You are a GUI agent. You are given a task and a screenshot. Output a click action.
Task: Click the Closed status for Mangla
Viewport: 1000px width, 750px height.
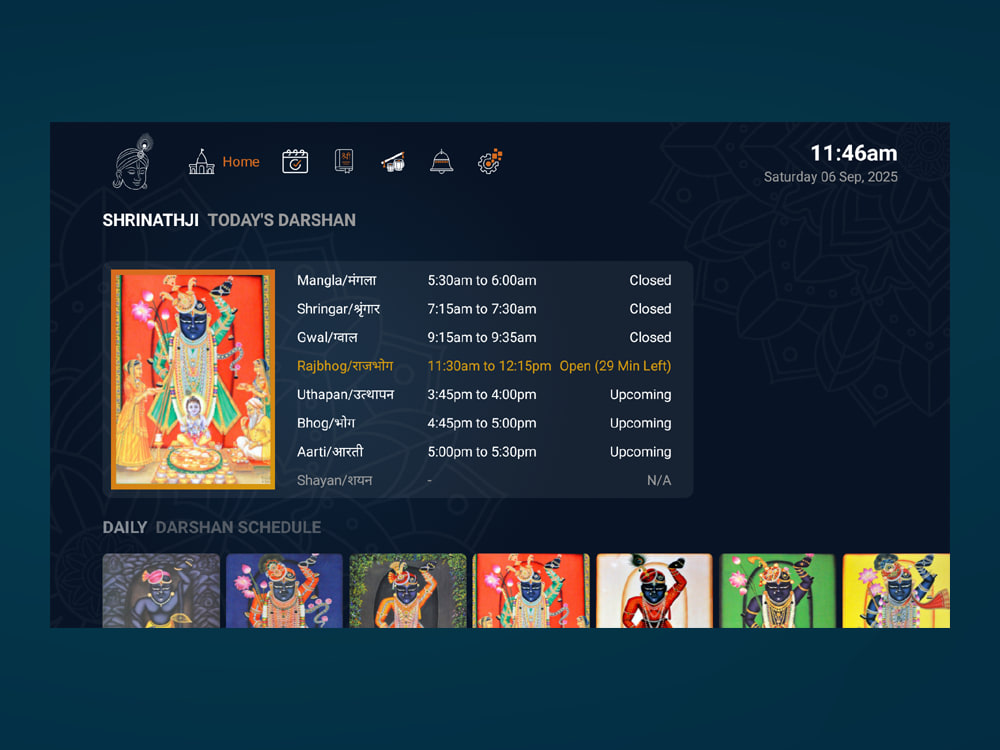pos(650,281)
